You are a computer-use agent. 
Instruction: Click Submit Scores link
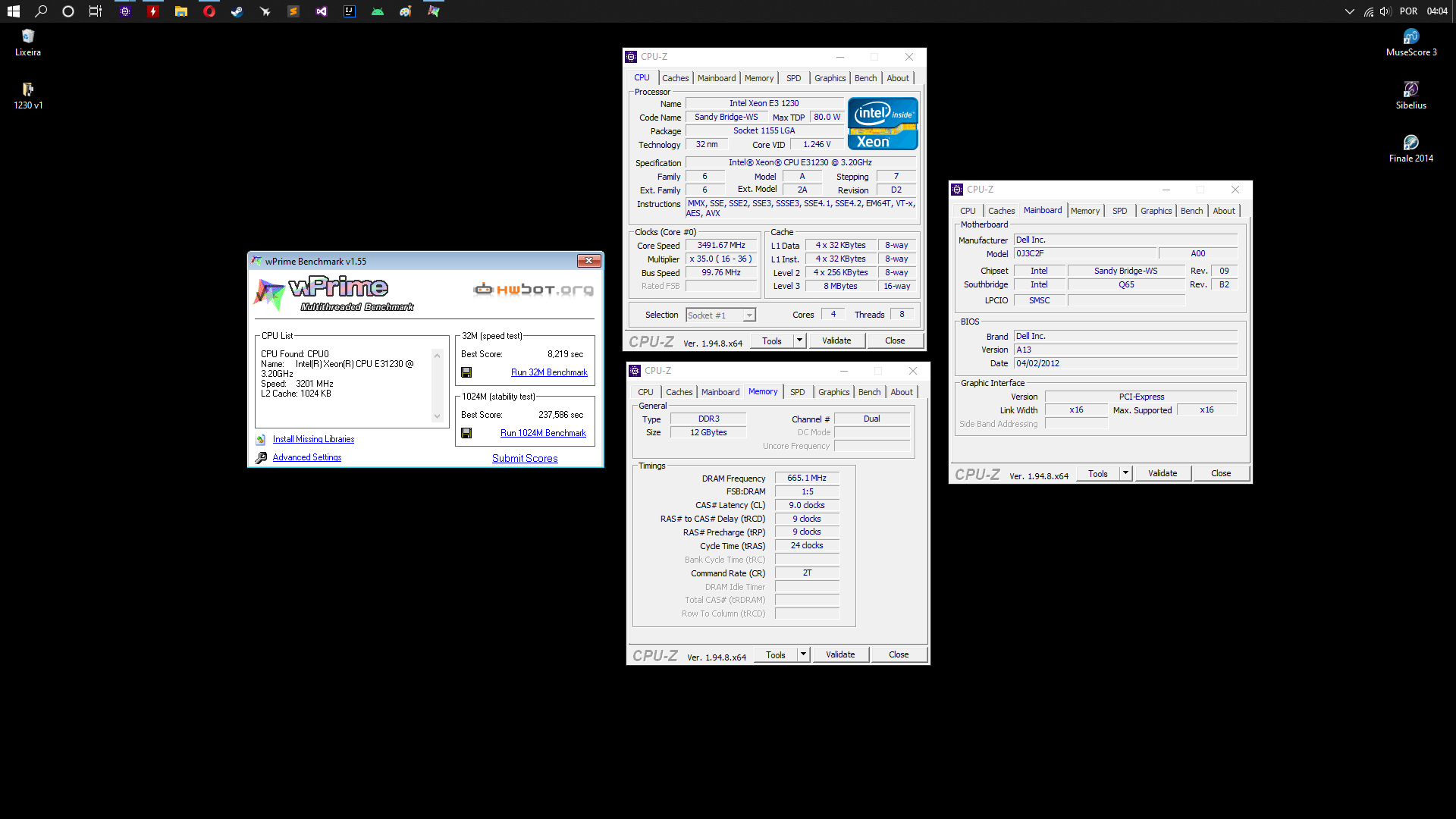click(525, 458)
